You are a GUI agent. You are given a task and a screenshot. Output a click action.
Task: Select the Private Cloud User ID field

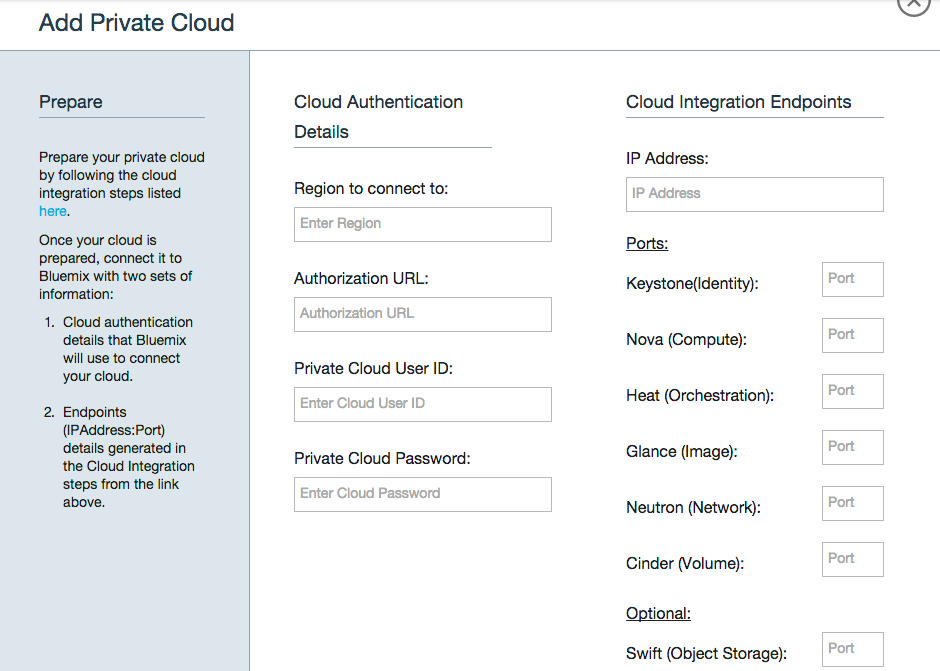pyautogui.click(x=423, y=404)
